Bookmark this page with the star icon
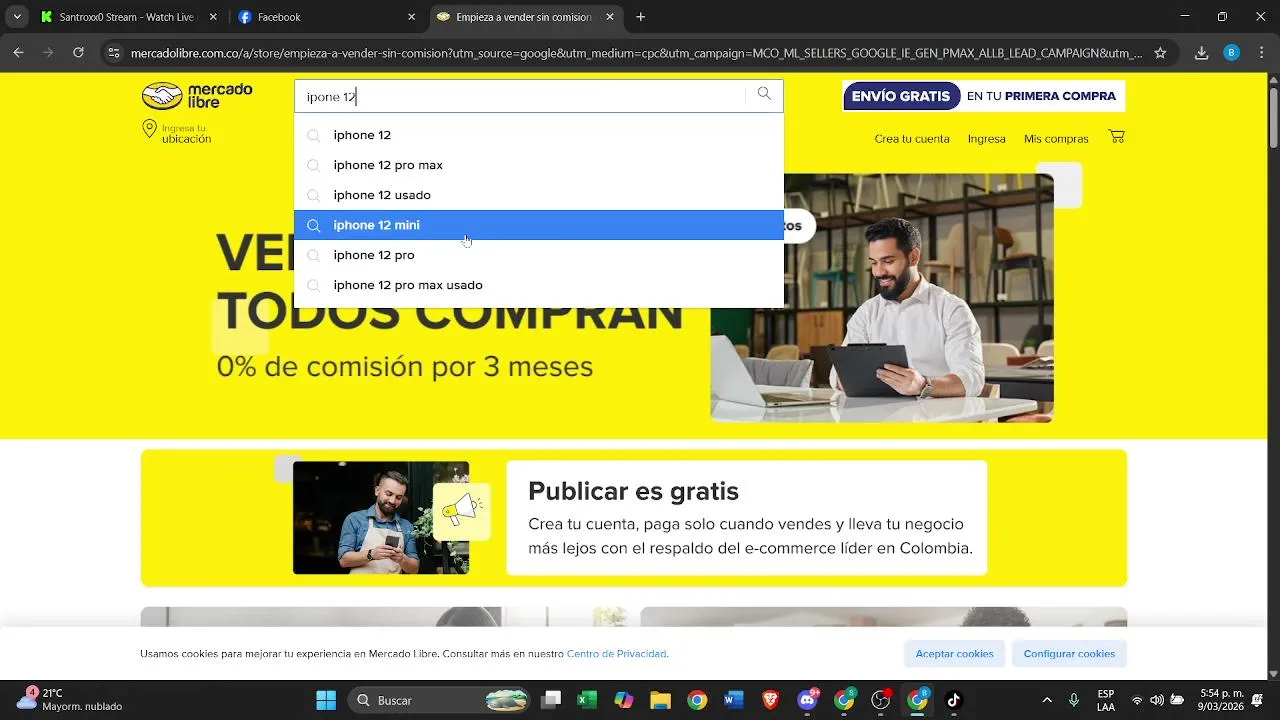Image resolution: width=1280 pixels, height=720 pixels. click(1160, 53)
